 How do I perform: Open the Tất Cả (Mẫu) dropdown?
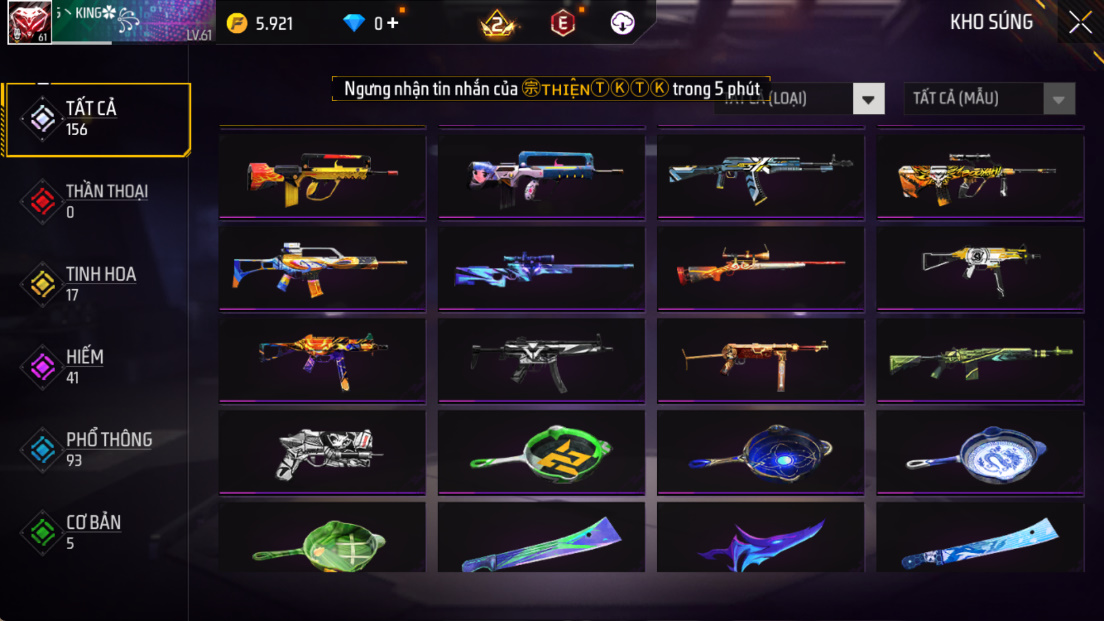pos(989,99)
